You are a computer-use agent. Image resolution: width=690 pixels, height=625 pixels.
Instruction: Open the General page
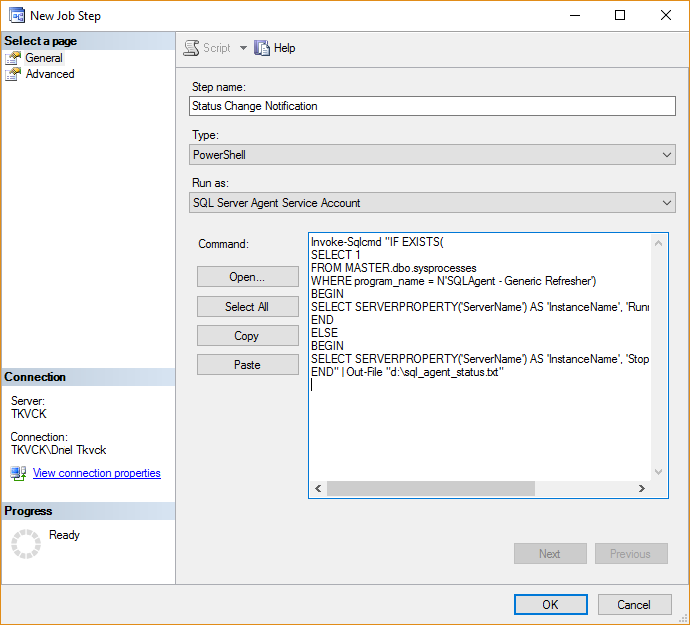(44, 58)
